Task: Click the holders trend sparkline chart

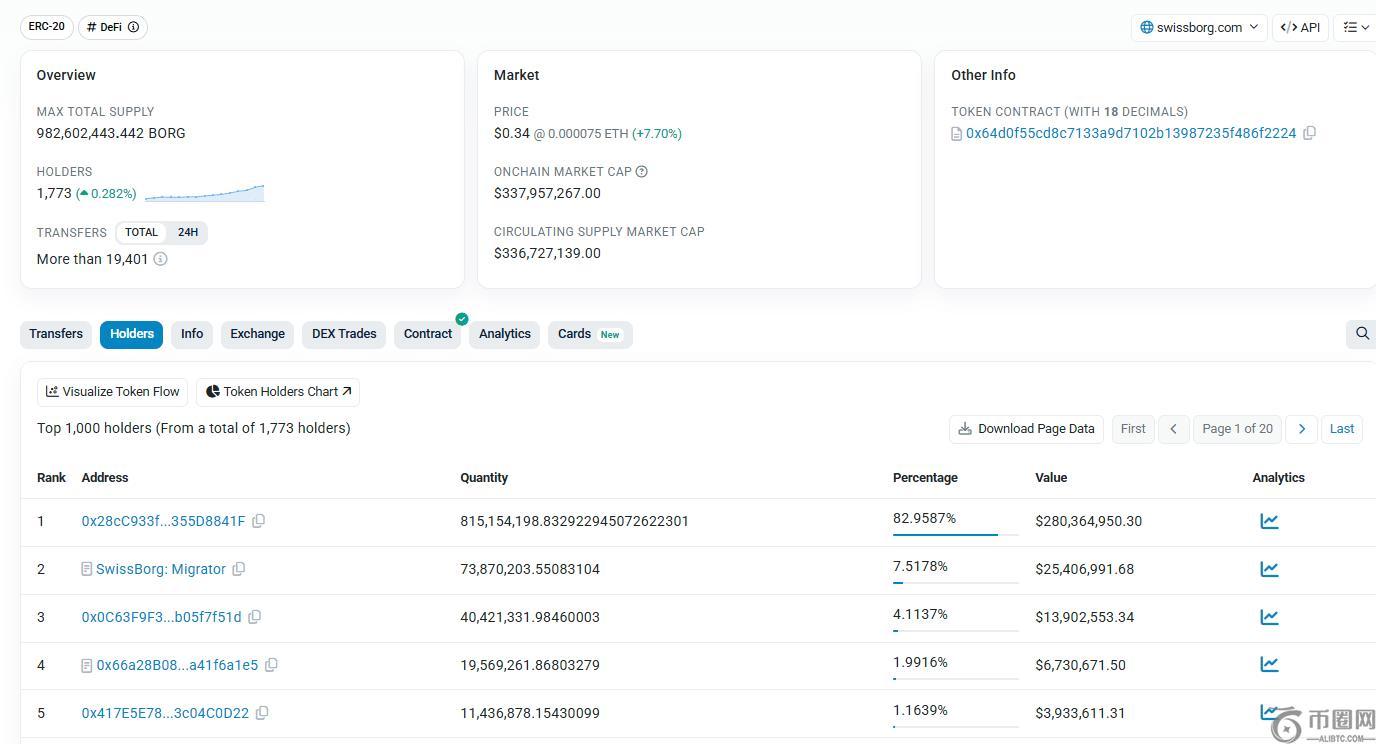Action: tap(204, 193)
